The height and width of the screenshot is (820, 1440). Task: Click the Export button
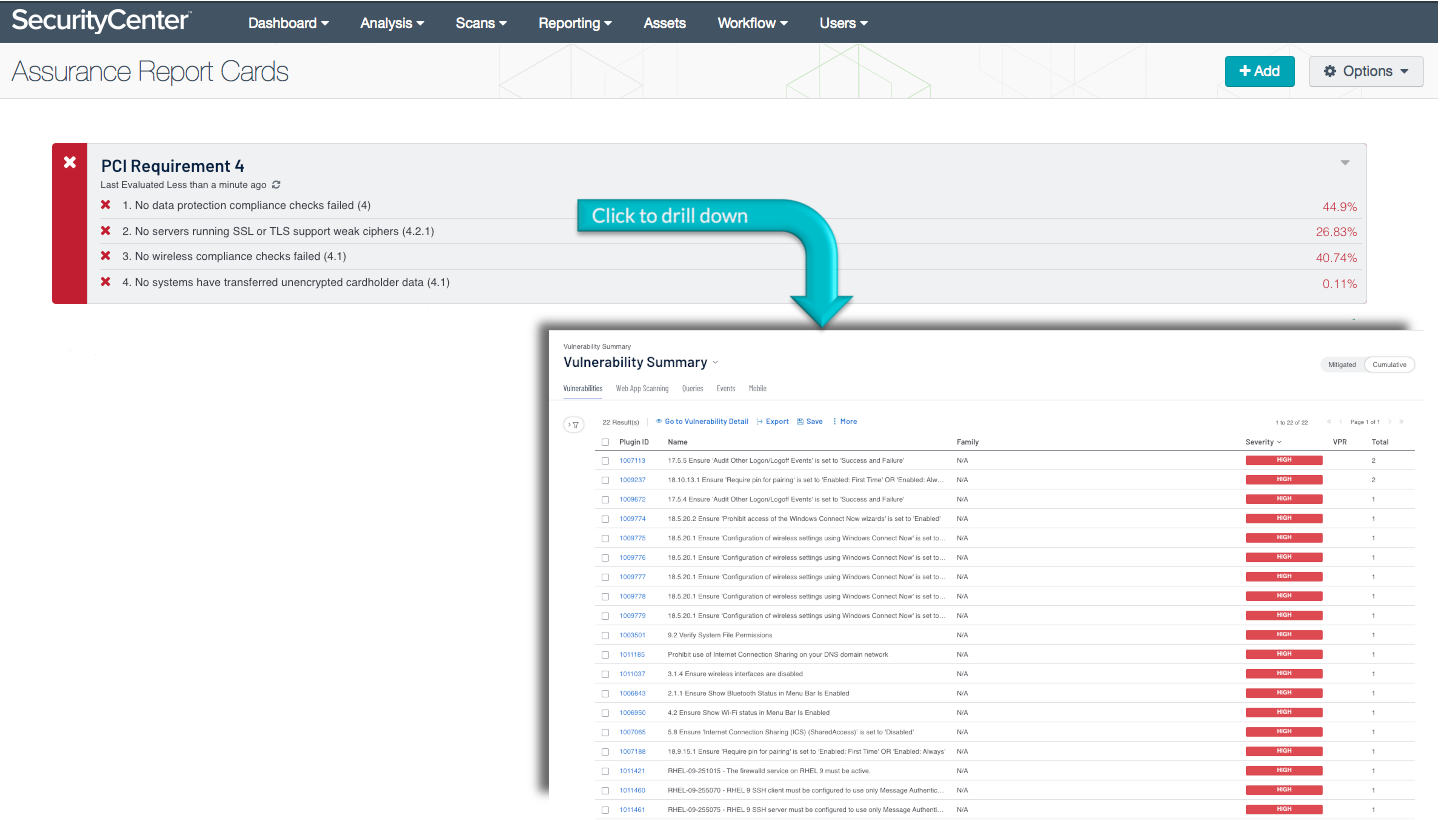(x=773, y=422)
